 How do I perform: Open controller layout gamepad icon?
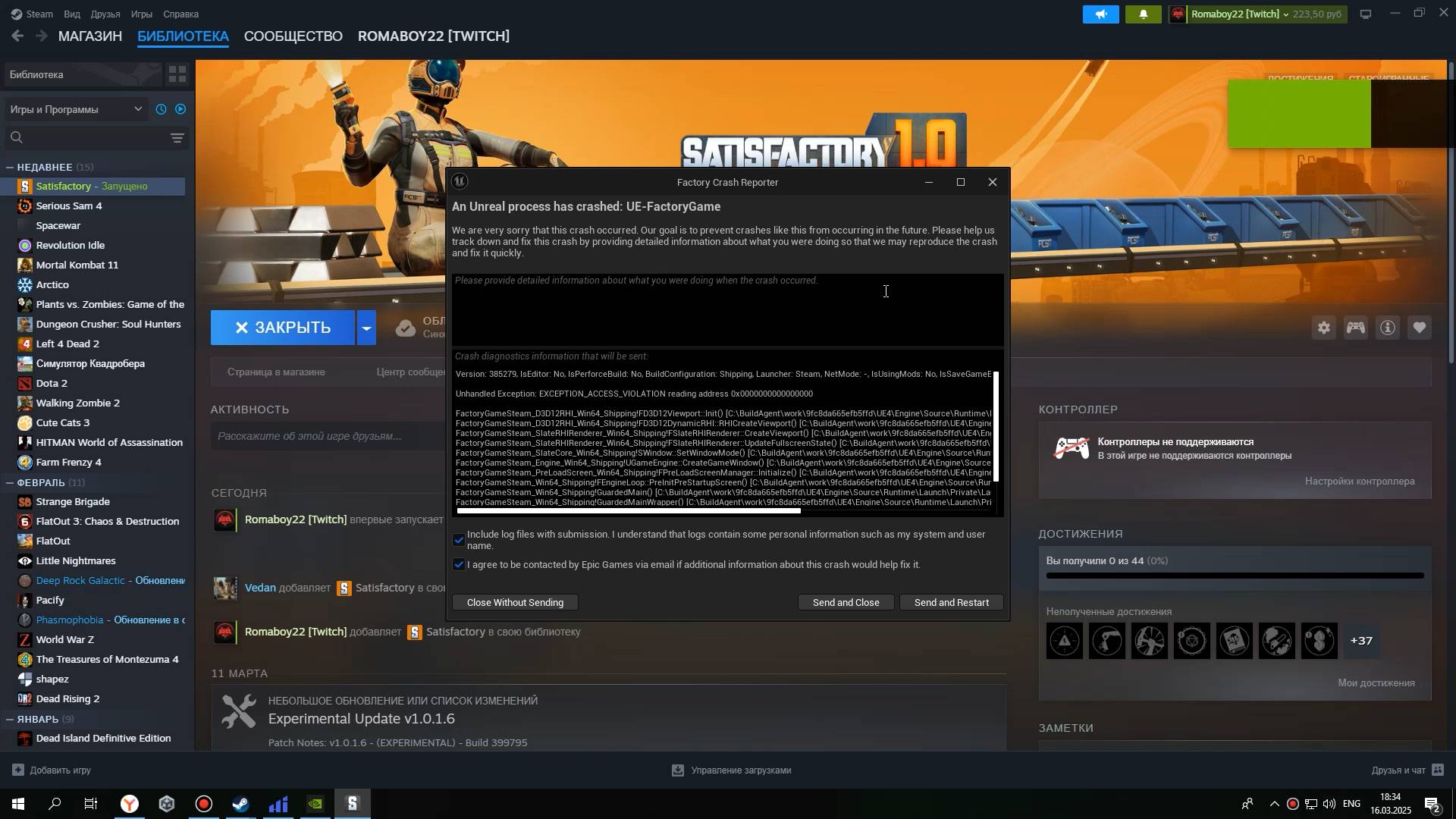1355,328
